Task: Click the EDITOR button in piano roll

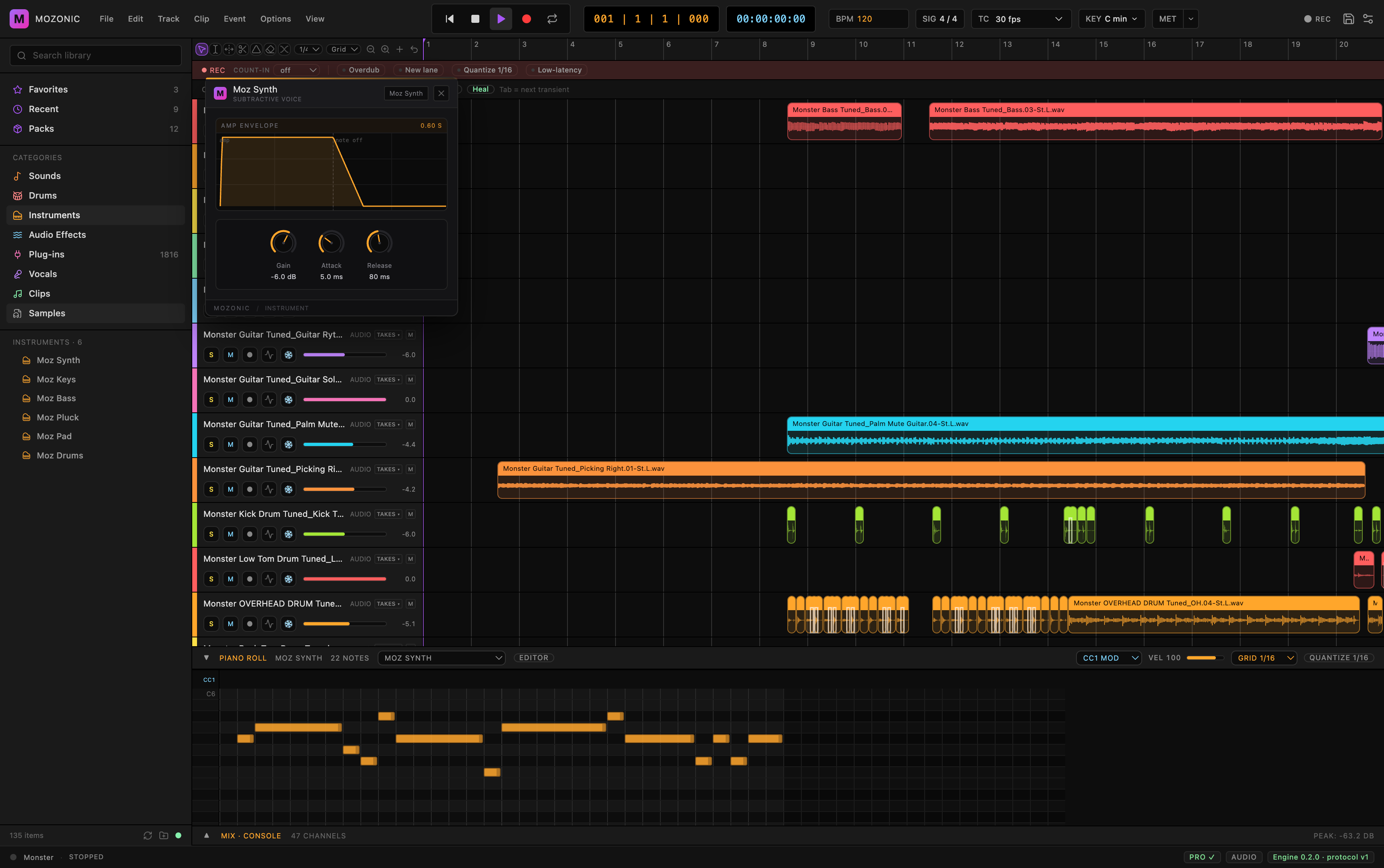Action: pyautogui.click(x=533, y=658)
